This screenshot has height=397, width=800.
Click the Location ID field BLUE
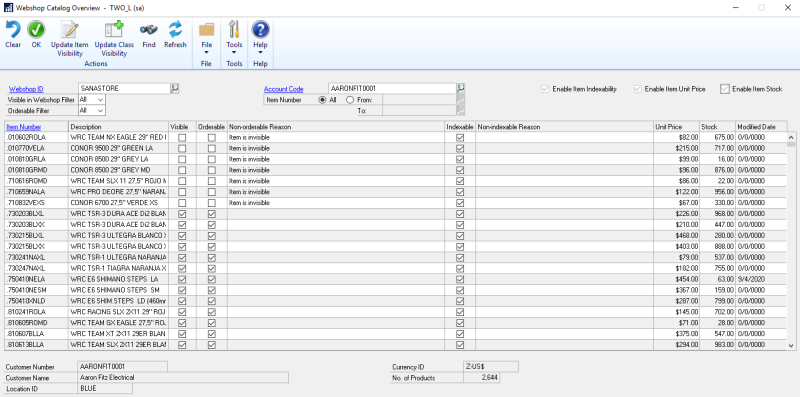(105, 389)
